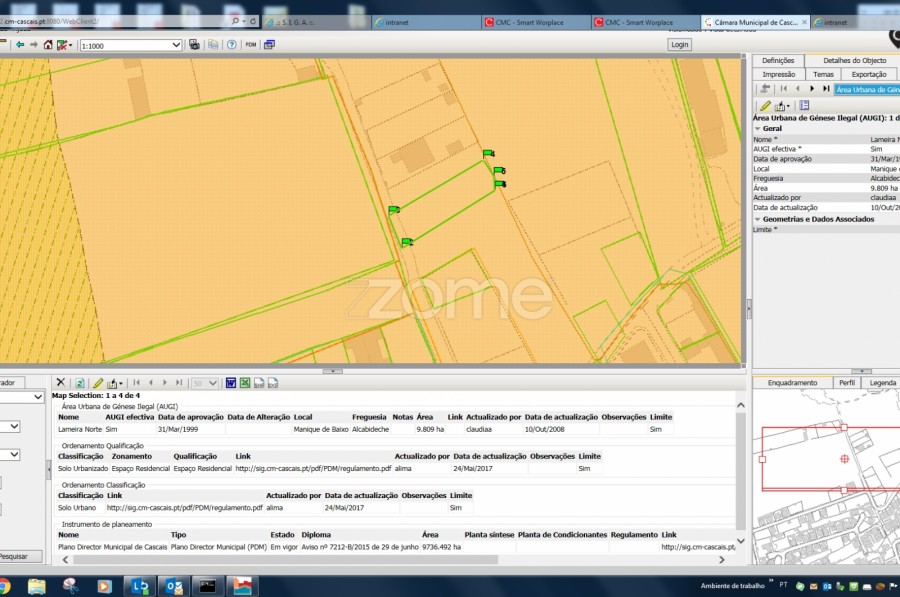This screenshot has width=900, height=597.
Task: Click the PDM toolbar icon
Action: 250,45
